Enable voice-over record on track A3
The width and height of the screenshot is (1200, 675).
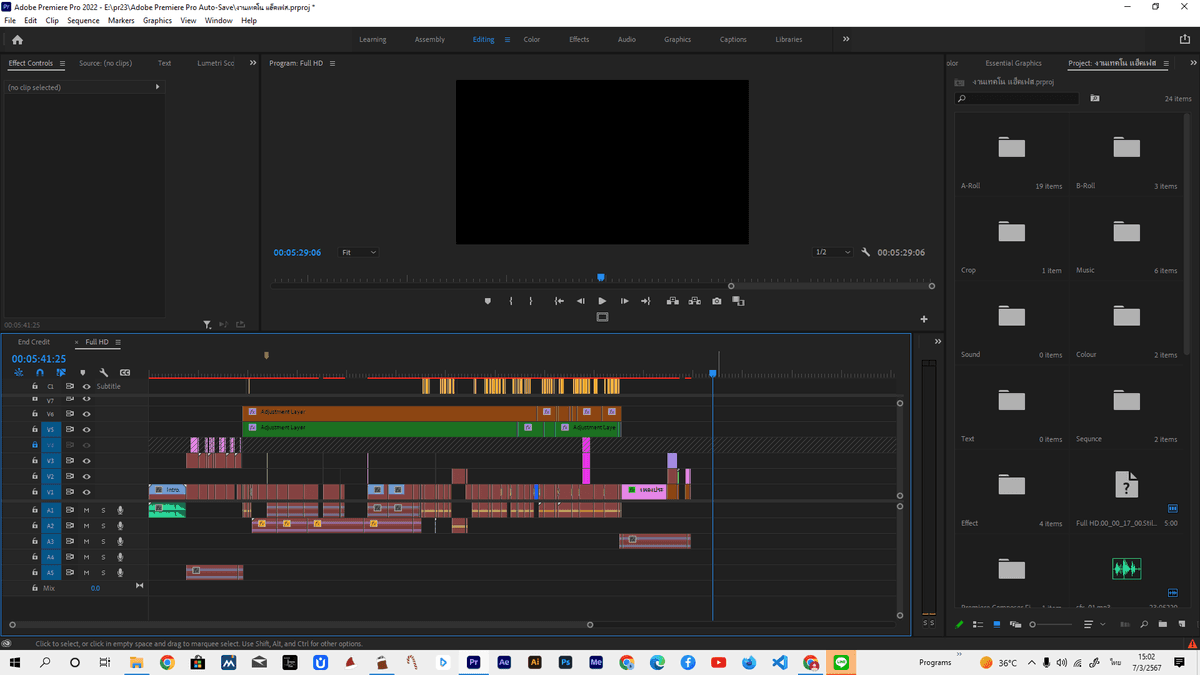[120, 541]
